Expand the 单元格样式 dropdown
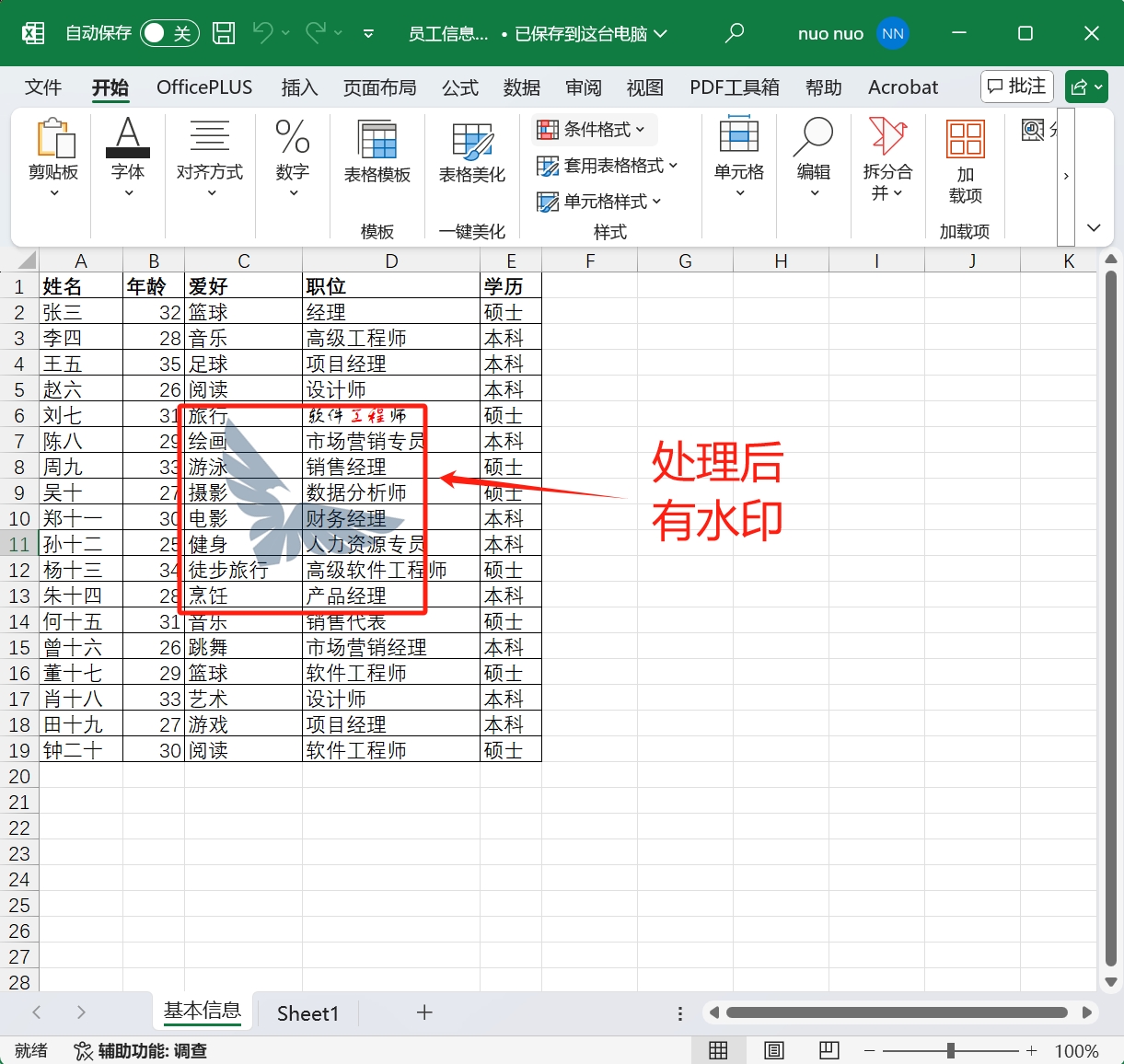This screenshot has height=1064, width=1124. [x=599, y=202]
